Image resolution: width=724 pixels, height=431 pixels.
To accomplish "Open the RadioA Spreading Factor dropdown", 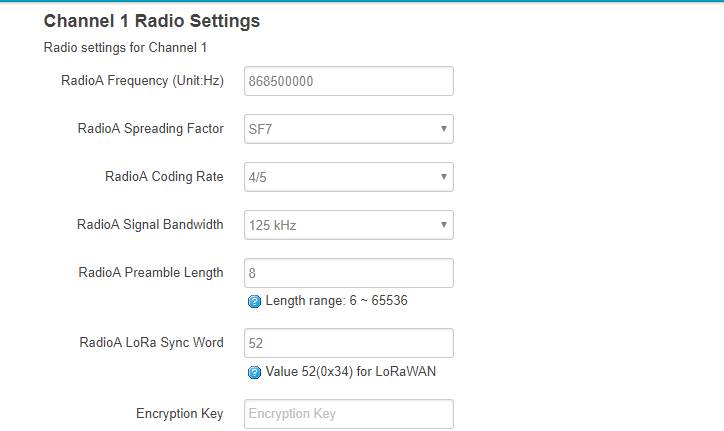I will coord(349,129).
